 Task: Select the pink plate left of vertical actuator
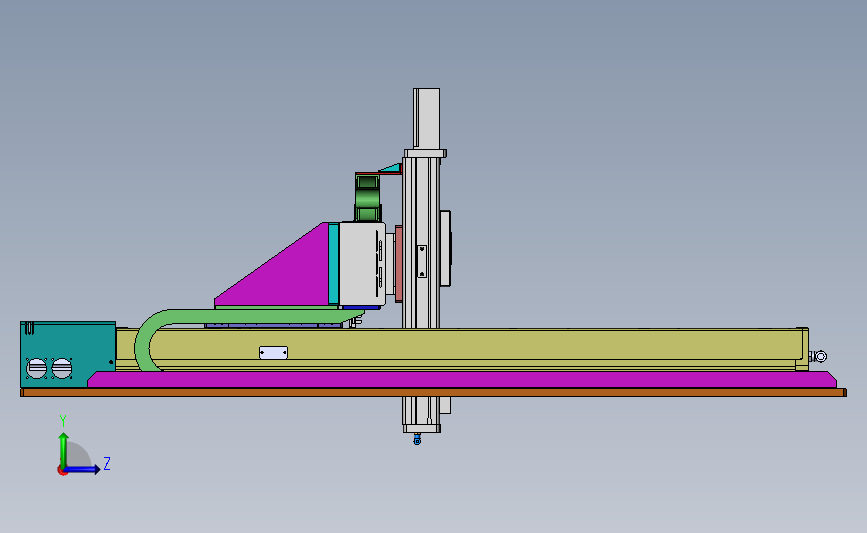[x=399, y=264]
